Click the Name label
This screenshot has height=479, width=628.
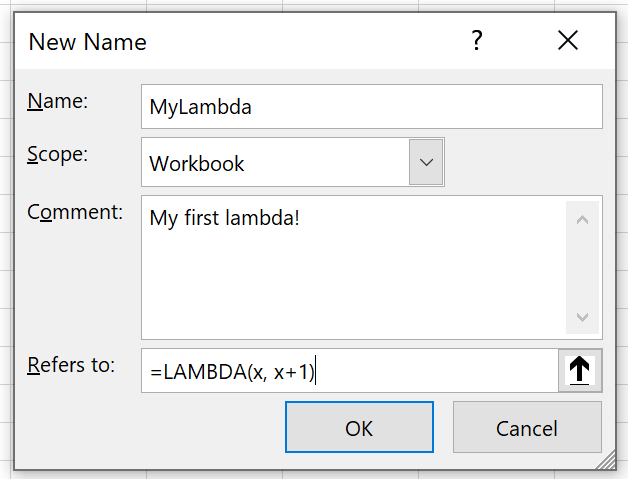(58, 101)
